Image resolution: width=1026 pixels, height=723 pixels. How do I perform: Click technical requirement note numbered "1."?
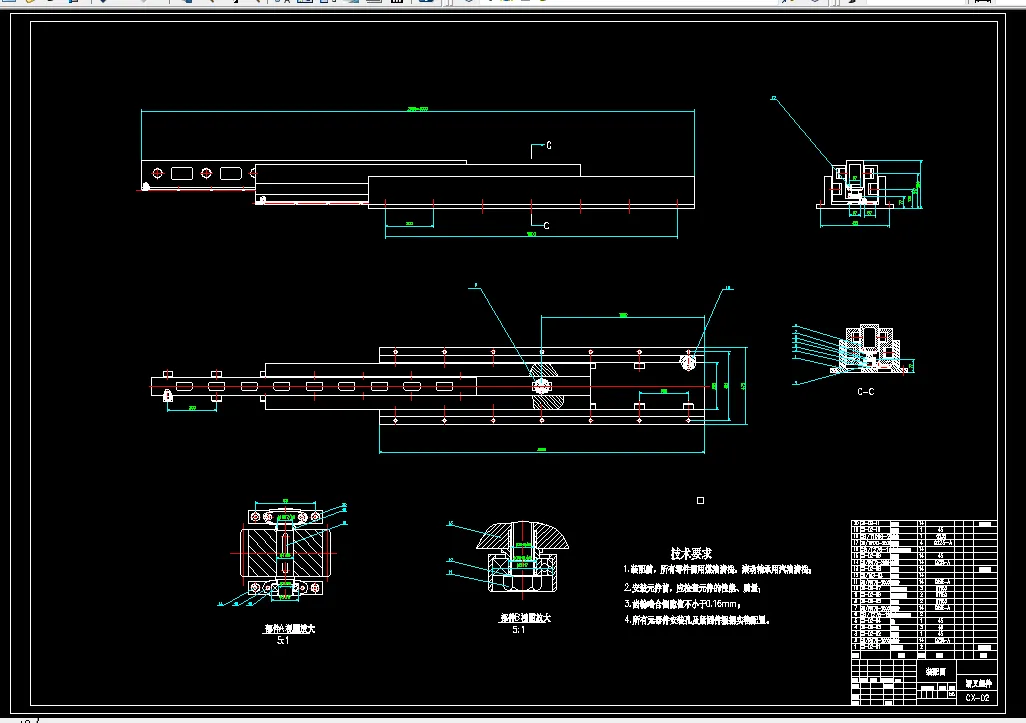tap(718, 570)
